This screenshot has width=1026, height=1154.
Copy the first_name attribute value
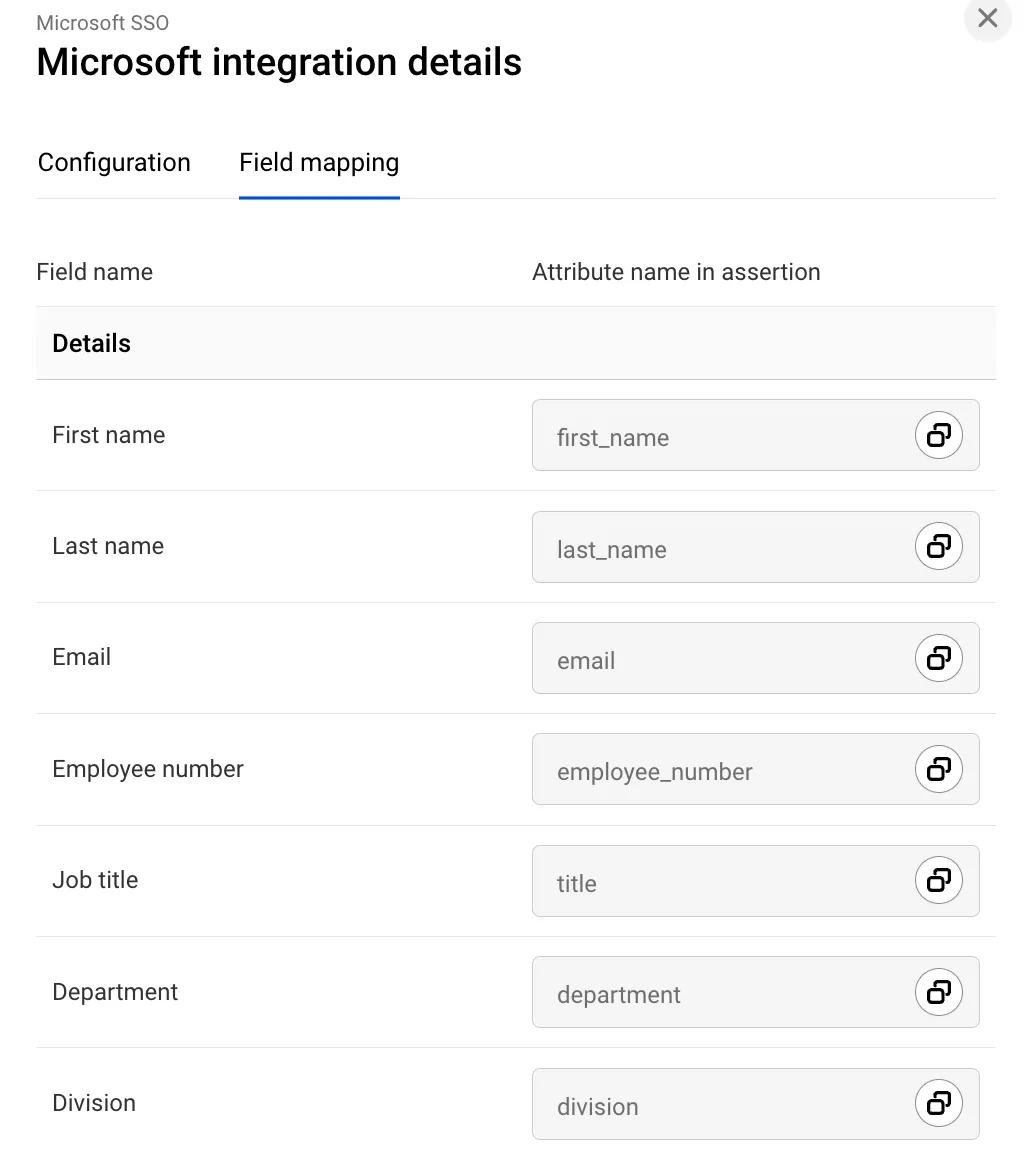[938, 435]
